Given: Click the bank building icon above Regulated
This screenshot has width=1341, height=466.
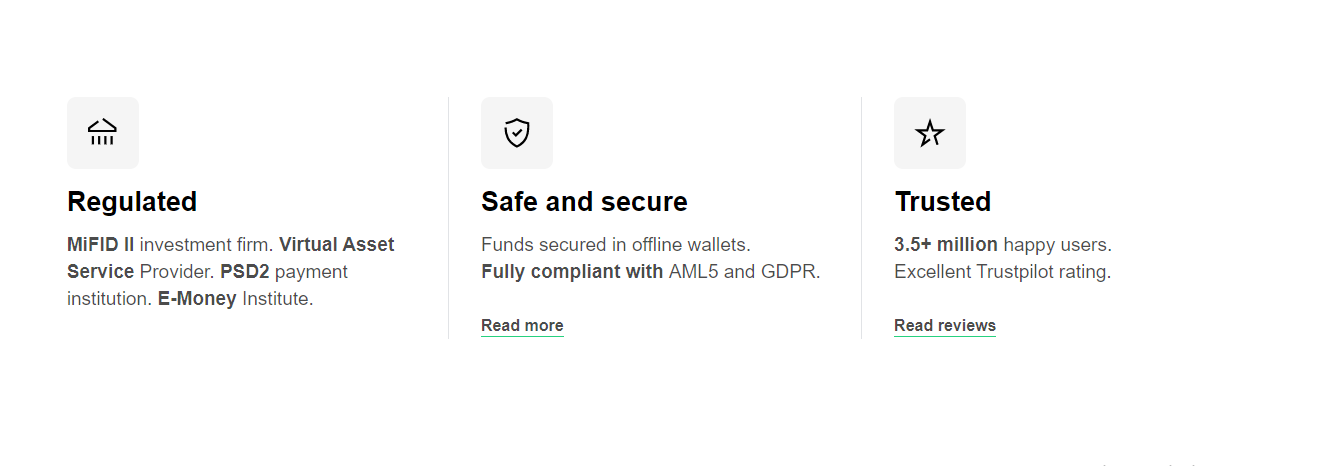Looking at the screenshot, I should point(102,133).
